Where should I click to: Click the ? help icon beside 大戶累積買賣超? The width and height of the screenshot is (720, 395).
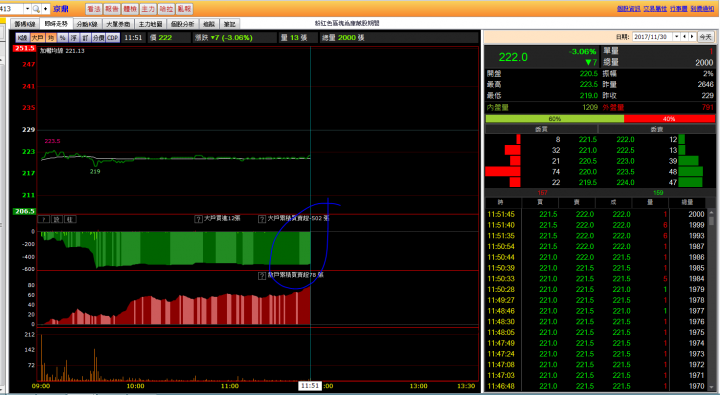tap(262, 219)
